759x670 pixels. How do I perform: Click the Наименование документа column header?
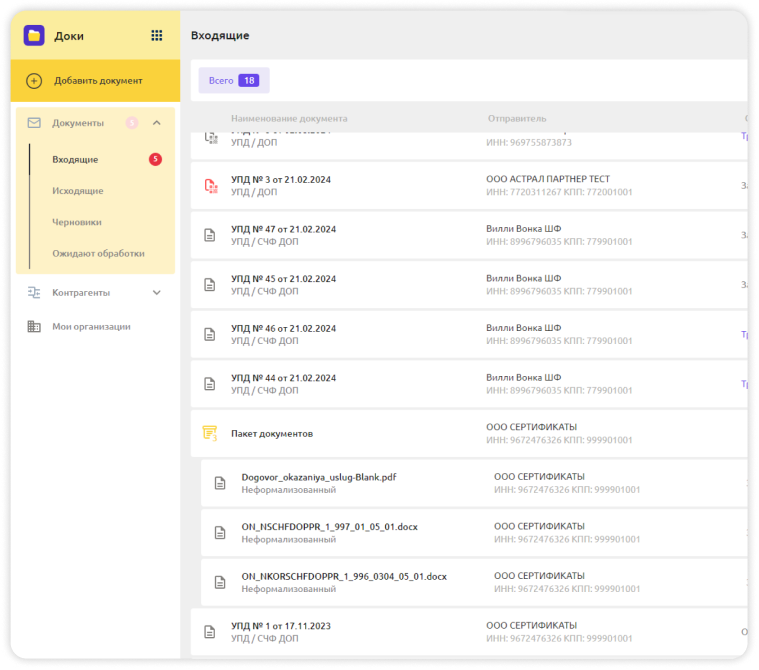289,119
